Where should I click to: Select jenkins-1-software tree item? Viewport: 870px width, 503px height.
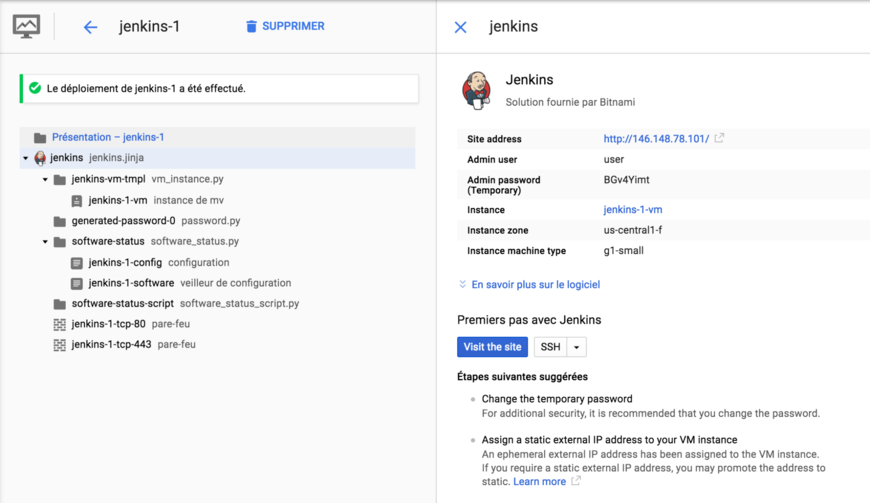coord(189,283)
